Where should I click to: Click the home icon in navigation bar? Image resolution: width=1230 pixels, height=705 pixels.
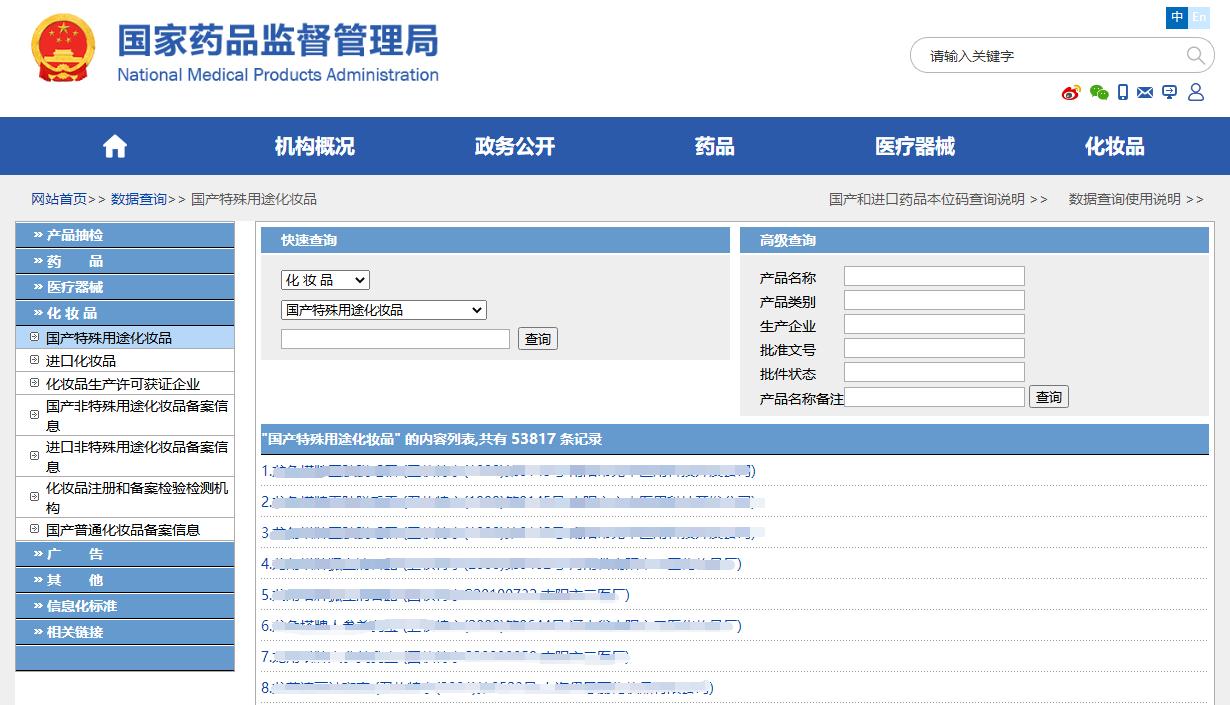coord(115,147)
